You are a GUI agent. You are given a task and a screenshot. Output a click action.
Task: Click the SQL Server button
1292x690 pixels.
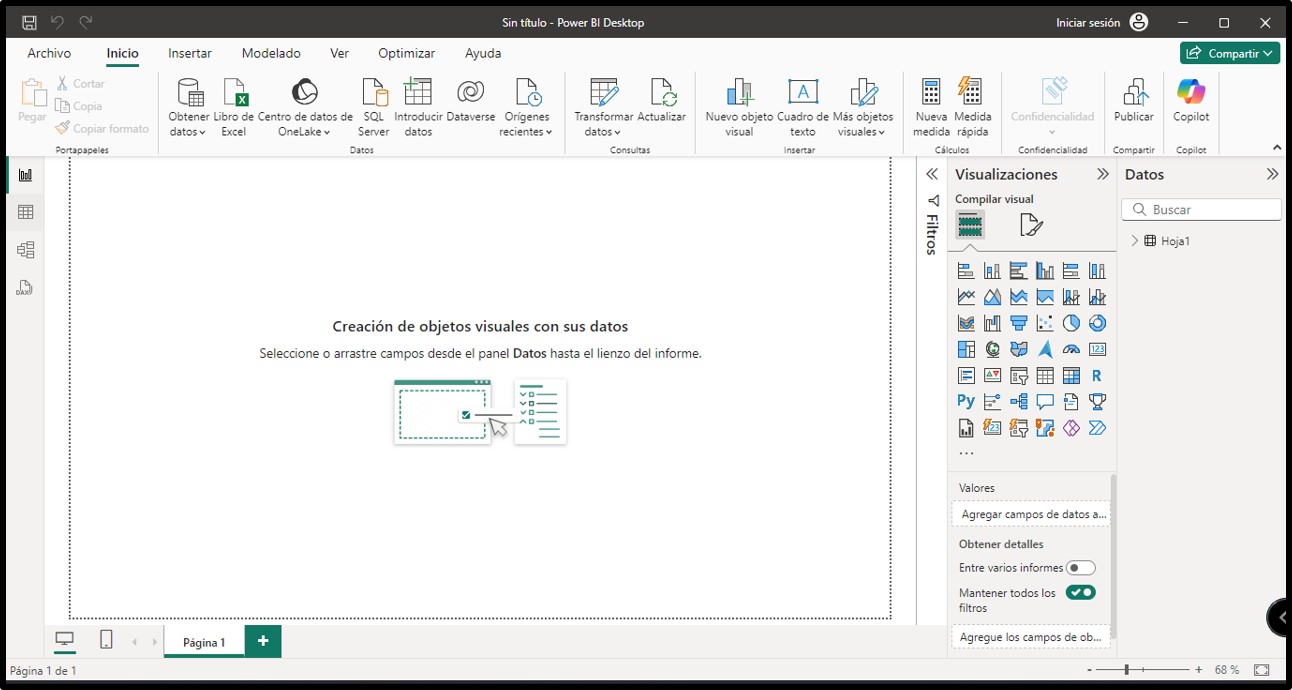374,107
